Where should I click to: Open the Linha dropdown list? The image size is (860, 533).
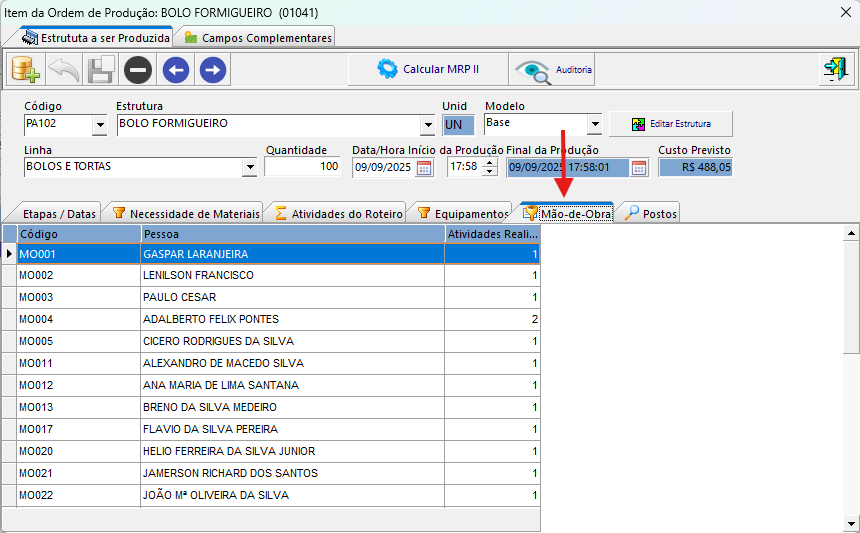[249, 168]
